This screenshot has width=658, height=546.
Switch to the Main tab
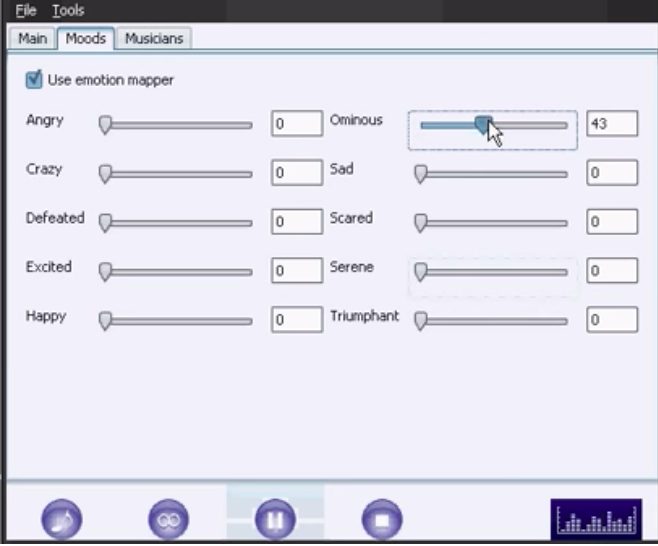pyautogui.click(x=32, y=39)
